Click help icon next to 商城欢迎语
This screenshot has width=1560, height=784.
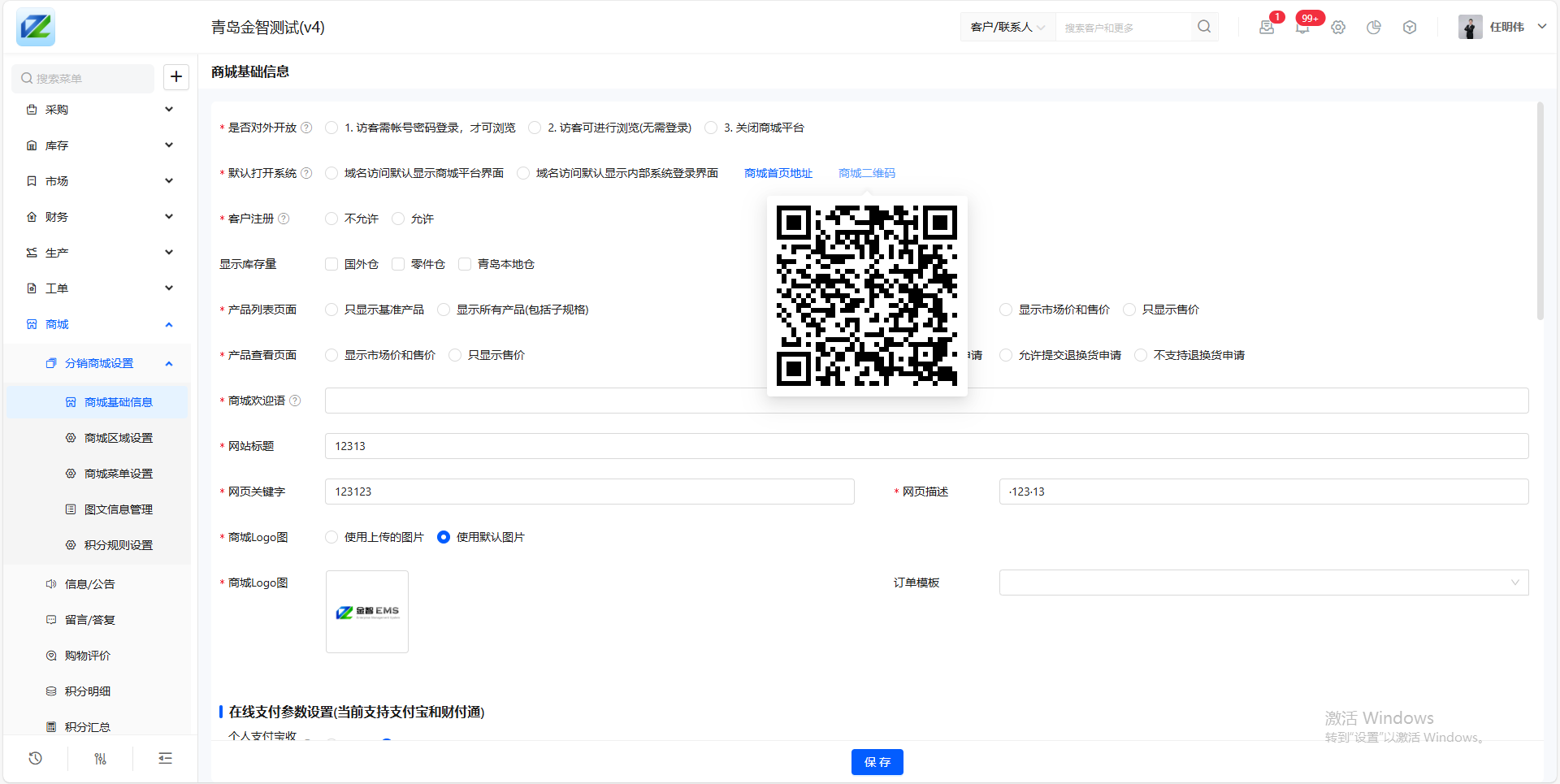click(295, 401)
